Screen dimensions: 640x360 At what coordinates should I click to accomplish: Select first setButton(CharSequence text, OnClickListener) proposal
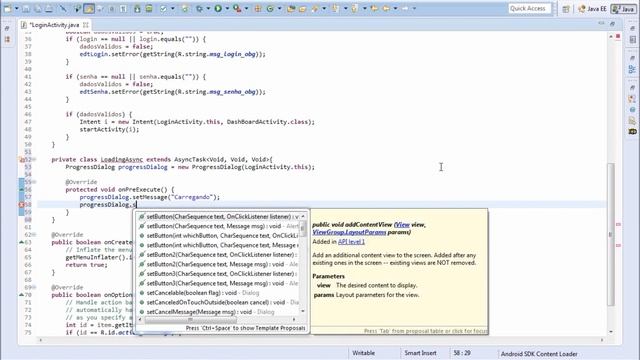tap(219, 216)
